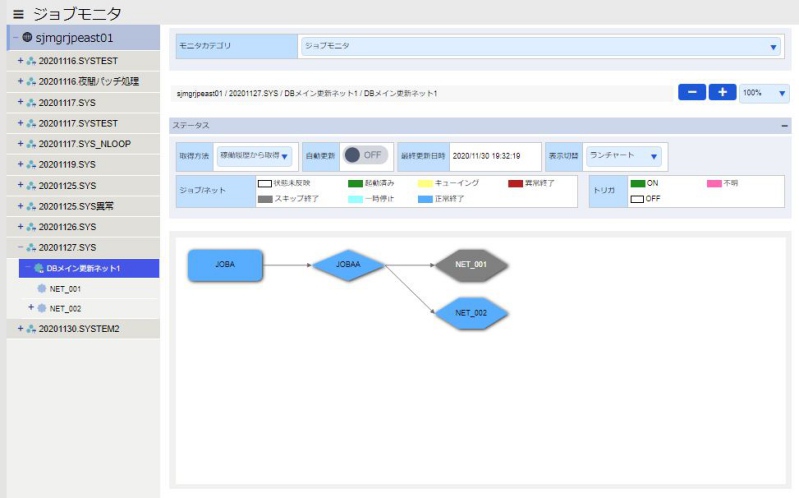Click the ジョブモニタ page title
This screenshot has width=799, height=498.
77,14
